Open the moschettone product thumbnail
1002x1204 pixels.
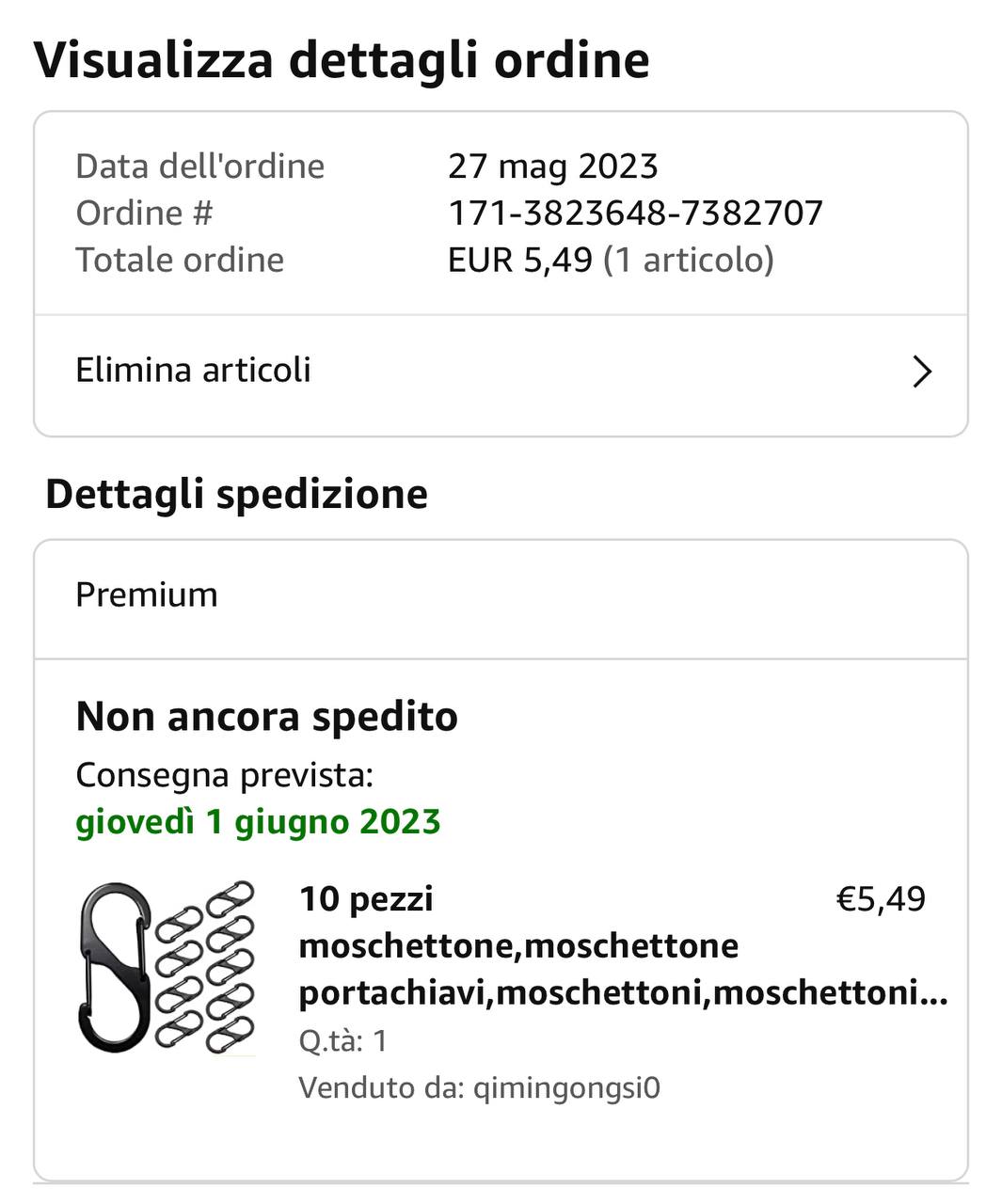(x=167, y=967)
